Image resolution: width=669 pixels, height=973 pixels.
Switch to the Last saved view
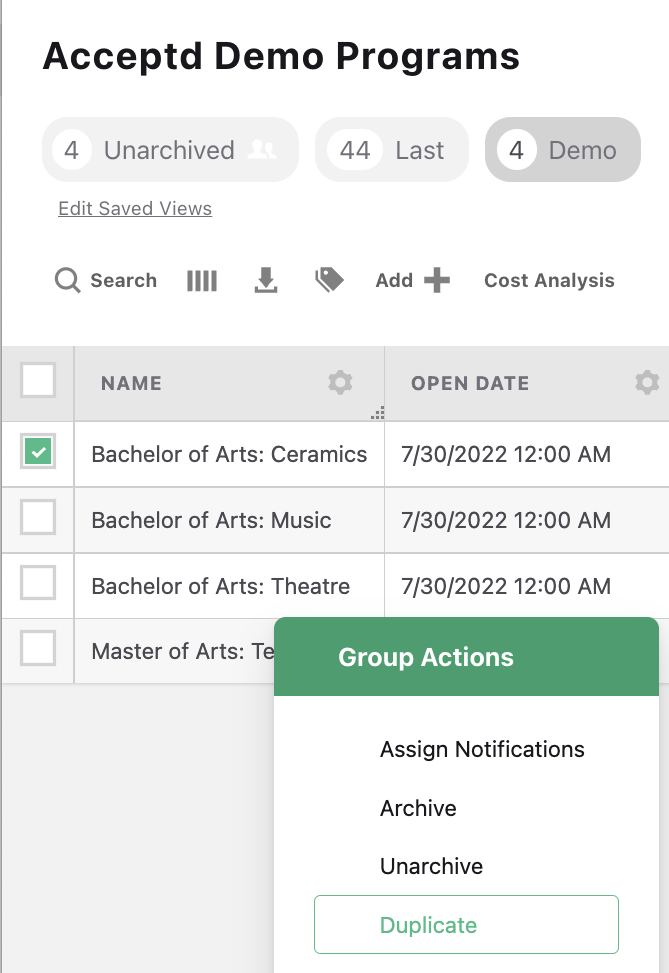[x=391, y=149]
